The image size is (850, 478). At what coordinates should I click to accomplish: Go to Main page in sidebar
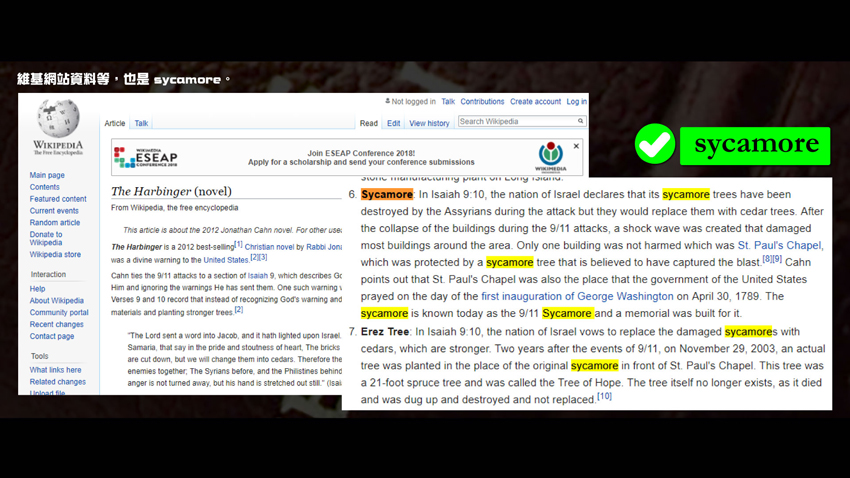point(47,175)
